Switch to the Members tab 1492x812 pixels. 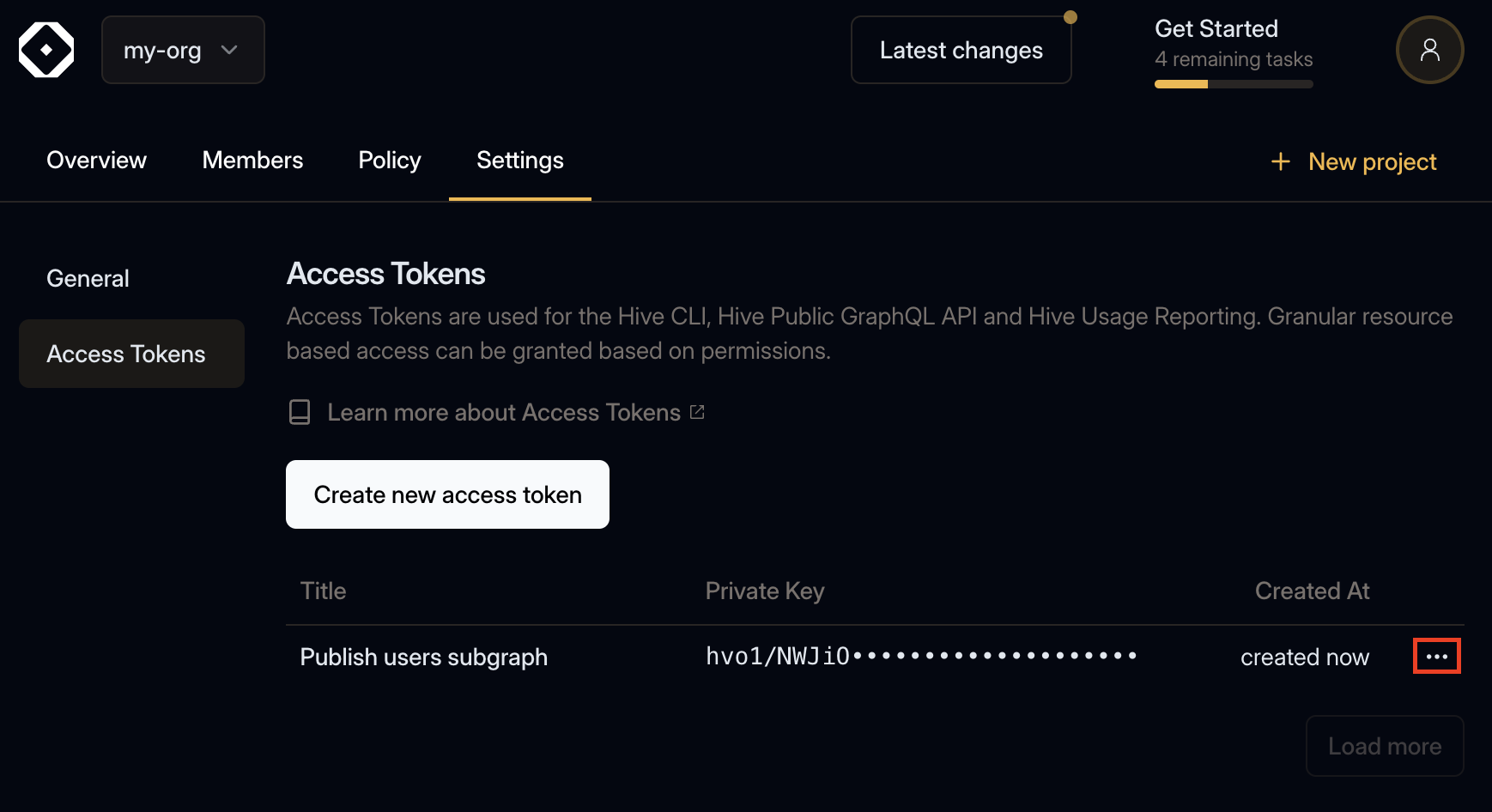(x=252, y=161)
